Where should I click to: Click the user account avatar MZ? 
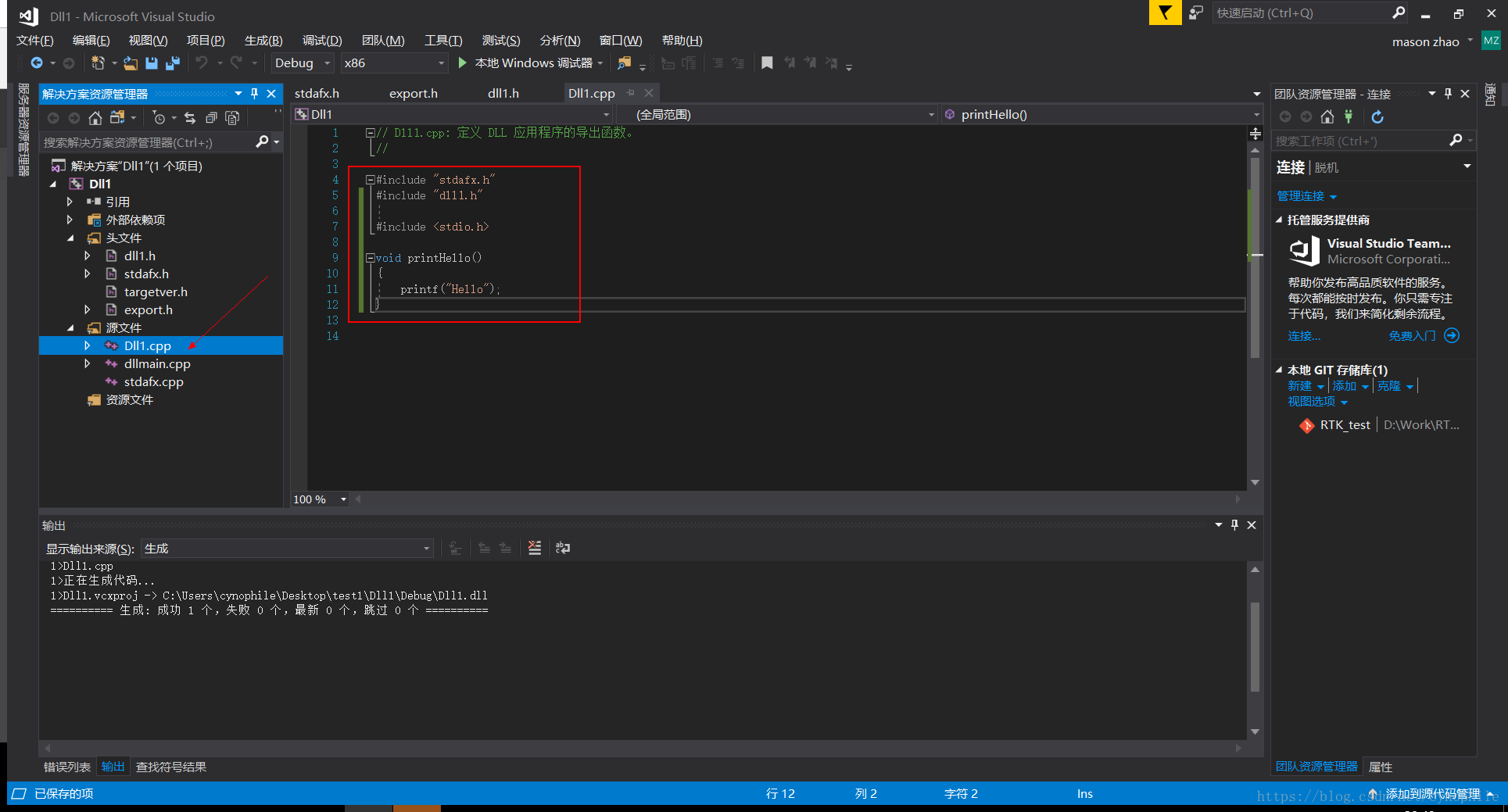[1491, 41]
